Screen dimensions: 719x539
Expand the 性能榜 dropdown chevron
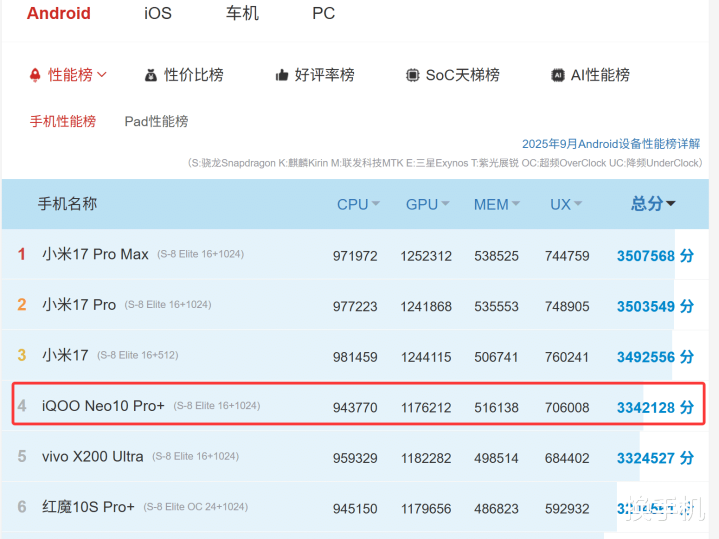102,74
